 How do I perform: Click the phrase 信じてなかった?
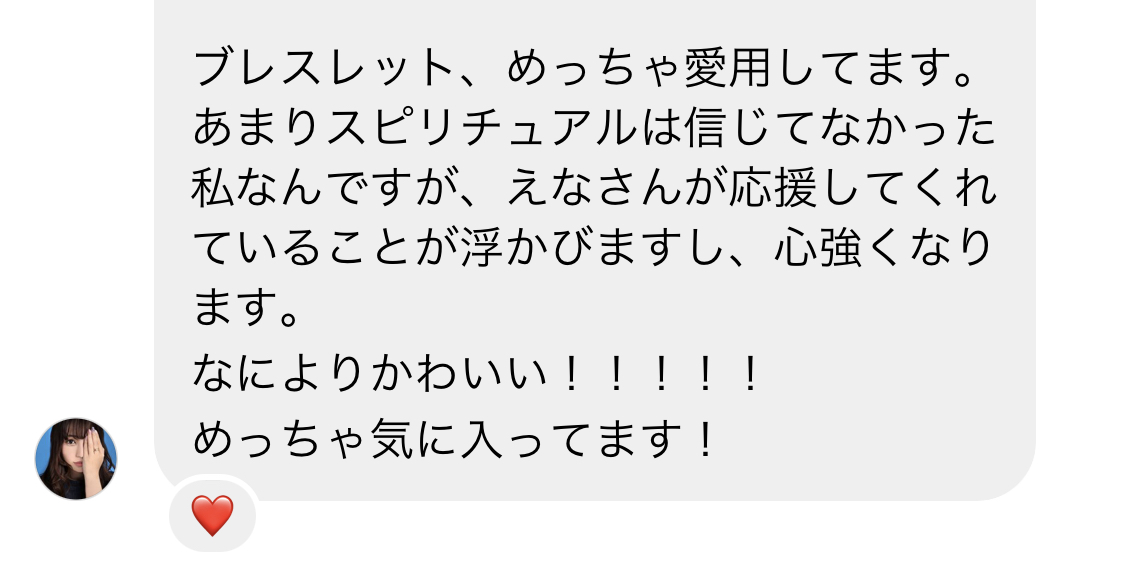click(x=839, y=129)
